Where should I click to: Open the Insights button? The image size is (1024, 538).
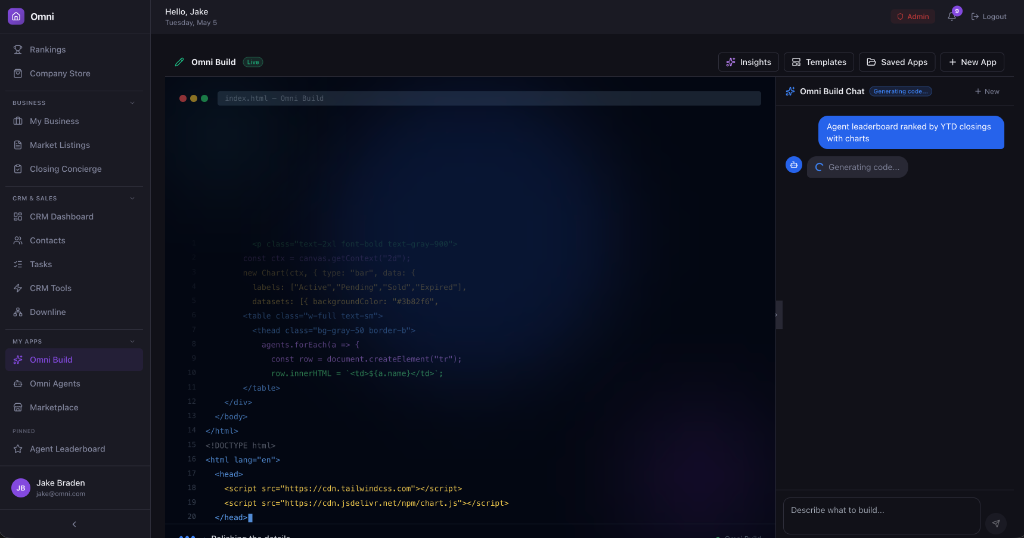point(748,62)
